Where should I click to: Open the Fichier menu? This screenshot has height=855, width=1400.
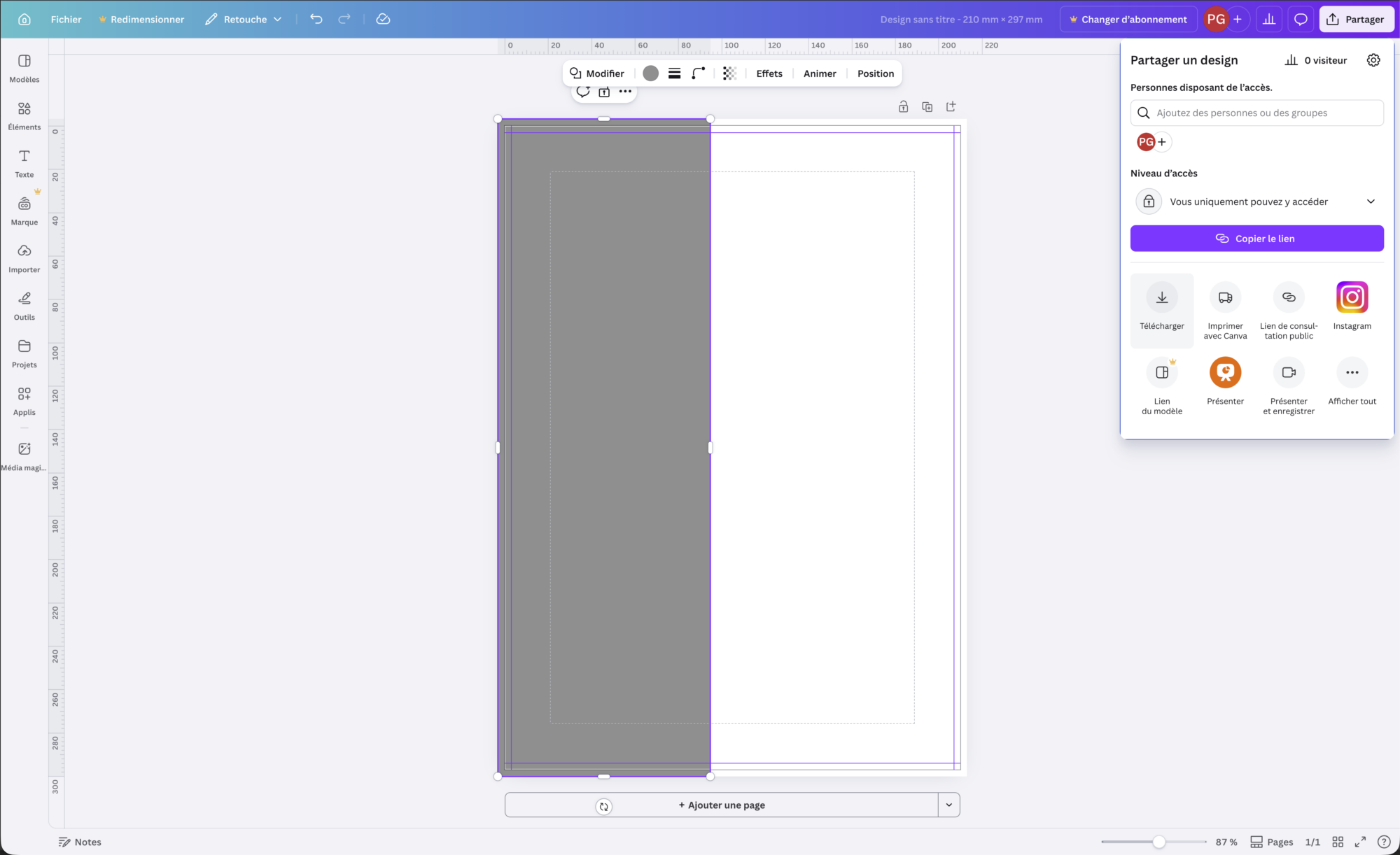point(66,20)
